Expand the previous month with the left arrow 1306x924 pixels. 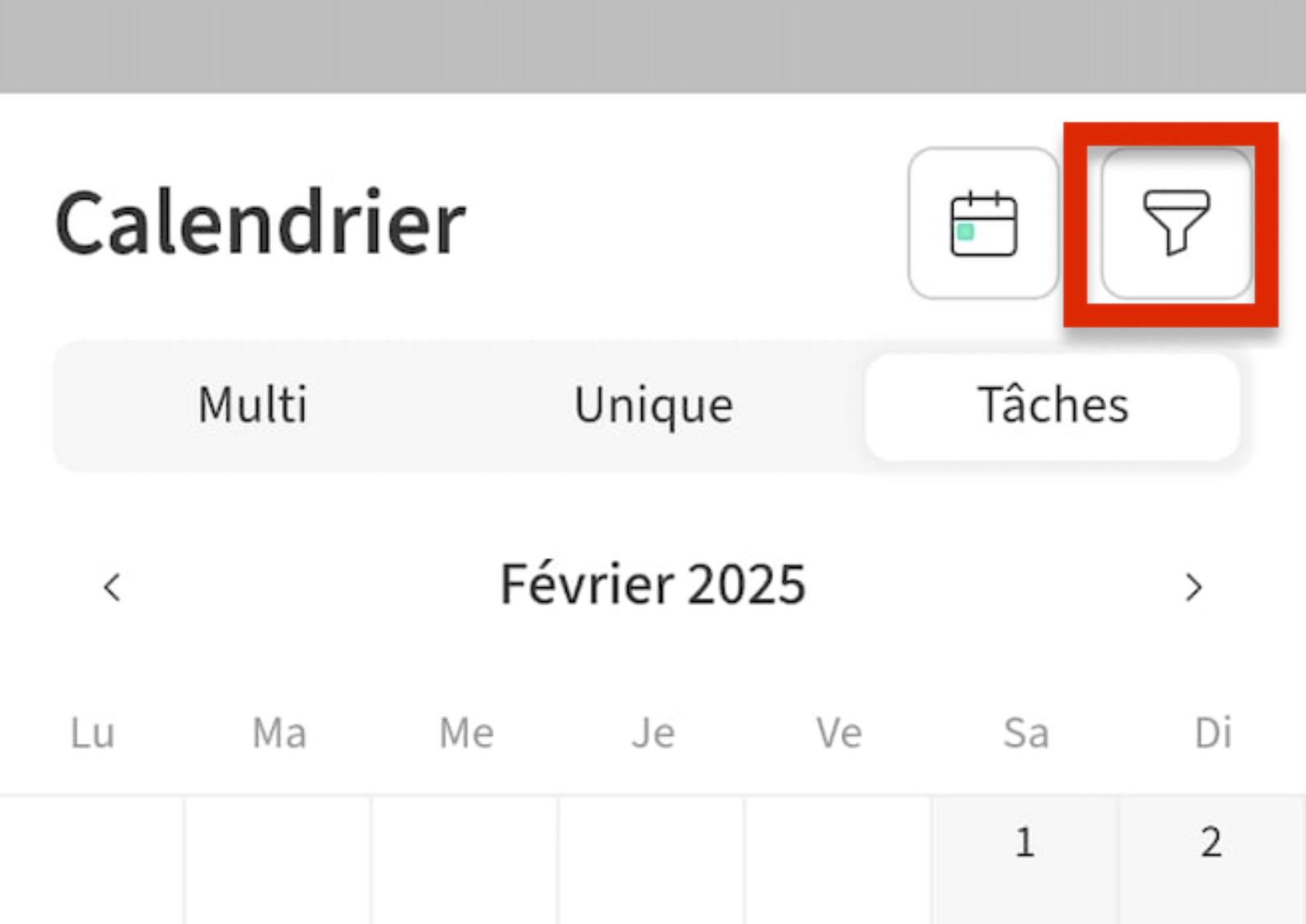coord(111,586)
